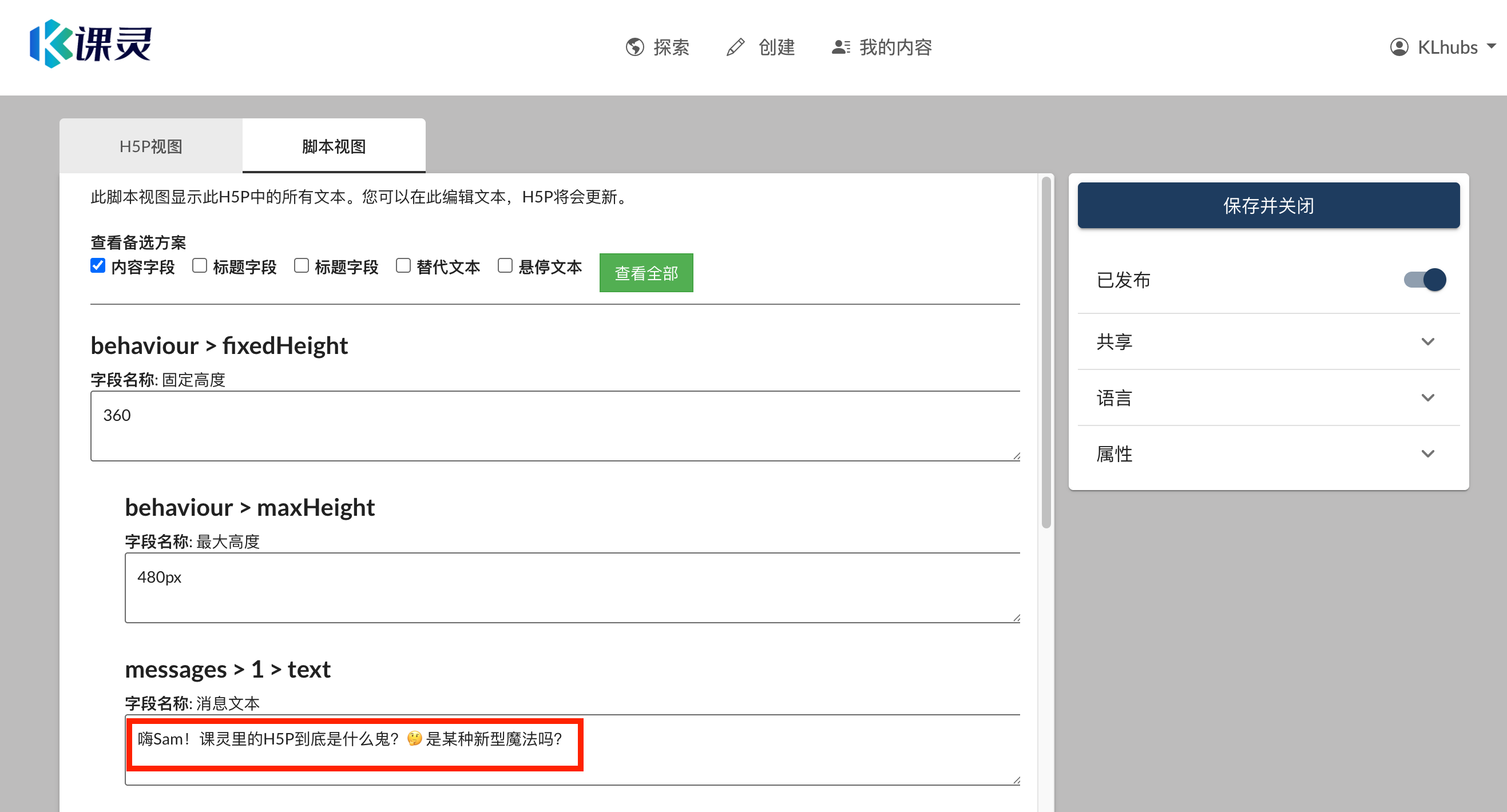Enable the 悬停文本 checkbox
The width and height of the screenshot is (1507, 812).
point(505,266)
